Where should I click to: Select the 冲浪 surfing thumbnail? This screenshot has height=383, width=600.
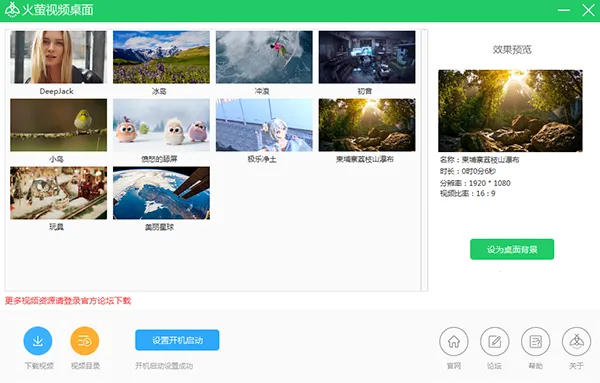[264, 57]
